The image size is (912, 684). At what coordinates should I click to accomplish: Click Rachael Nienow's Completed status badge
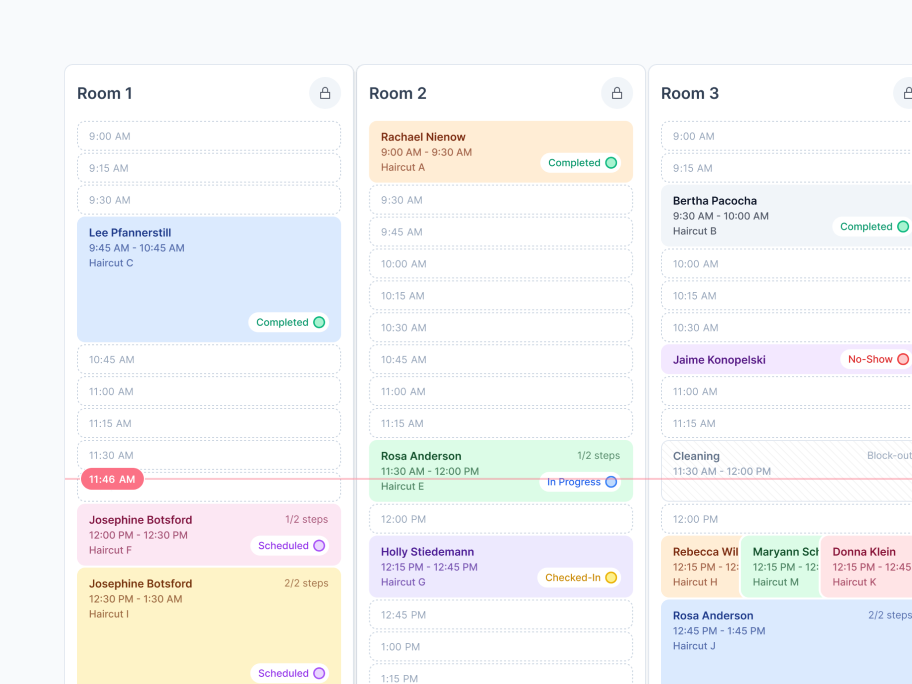pos(582,163)
